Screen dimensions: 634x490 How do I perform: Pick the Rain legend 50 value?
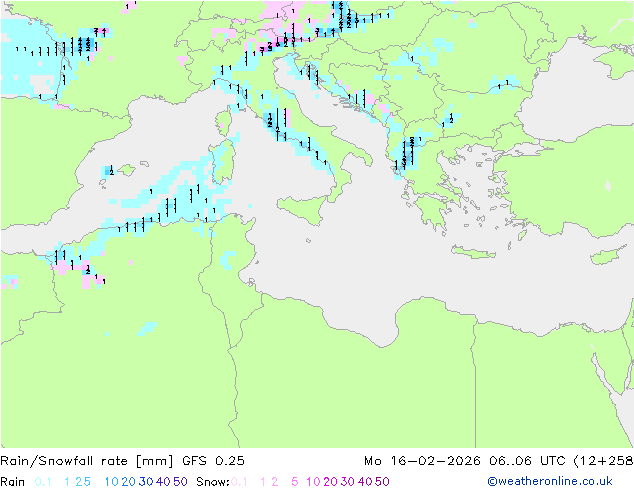coord(180,482)
